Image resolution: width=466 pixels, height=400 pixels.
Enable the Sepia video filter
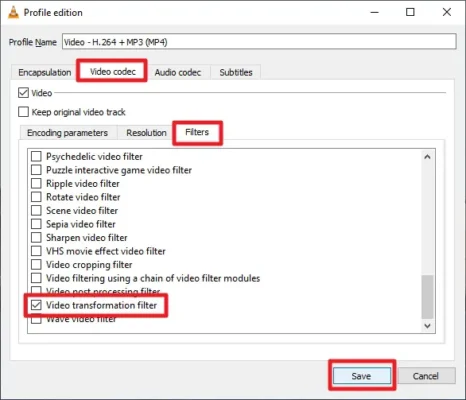[36, 224]
